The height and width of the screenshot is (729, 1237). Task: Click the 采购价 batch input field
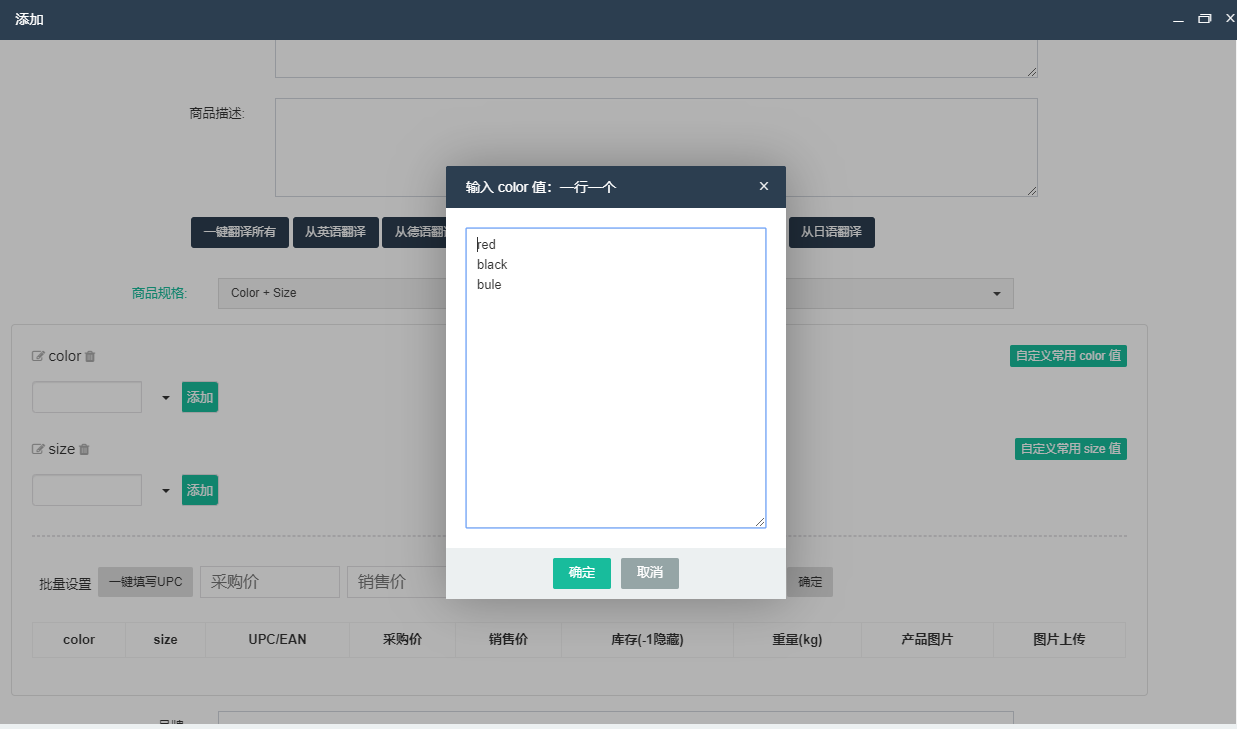(x=270, y=582)
